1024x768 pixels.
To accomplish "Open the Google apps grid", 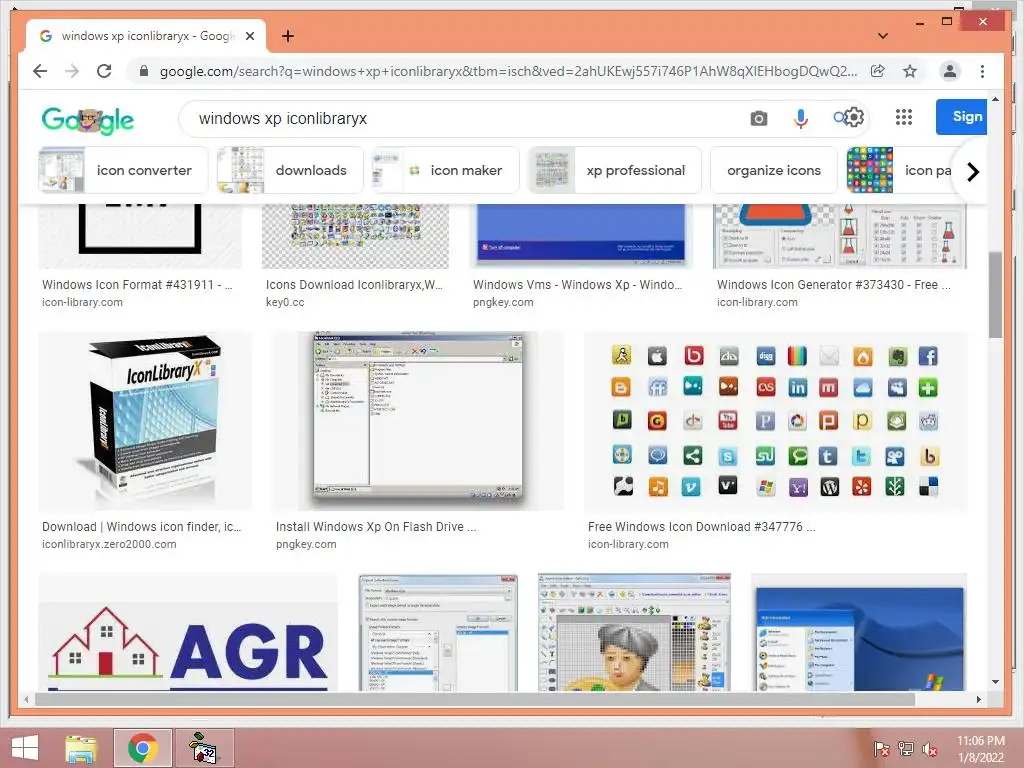I will coord(904,118).
